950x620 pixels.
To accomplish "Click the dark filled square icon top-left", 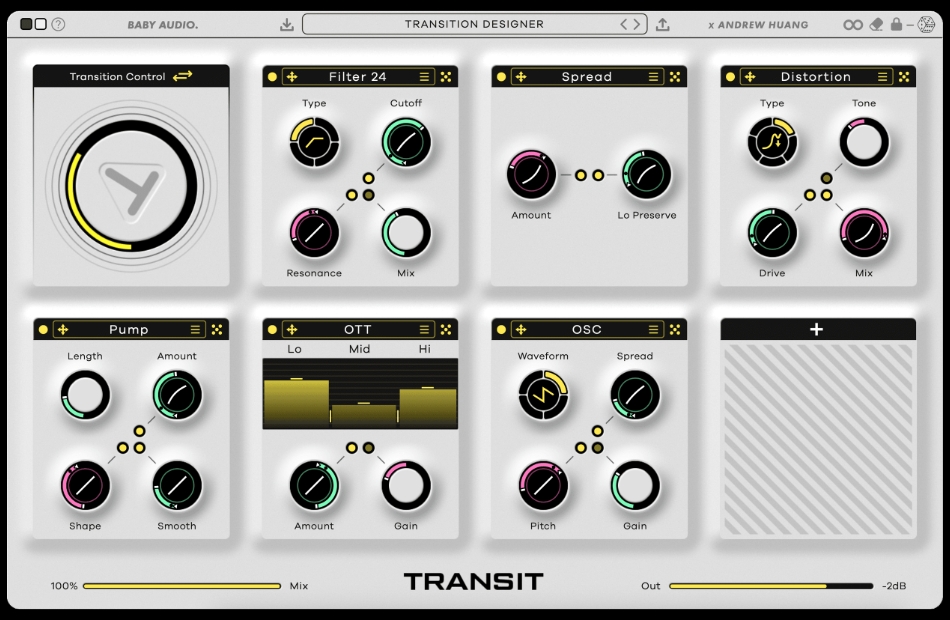I will (26, 24).
